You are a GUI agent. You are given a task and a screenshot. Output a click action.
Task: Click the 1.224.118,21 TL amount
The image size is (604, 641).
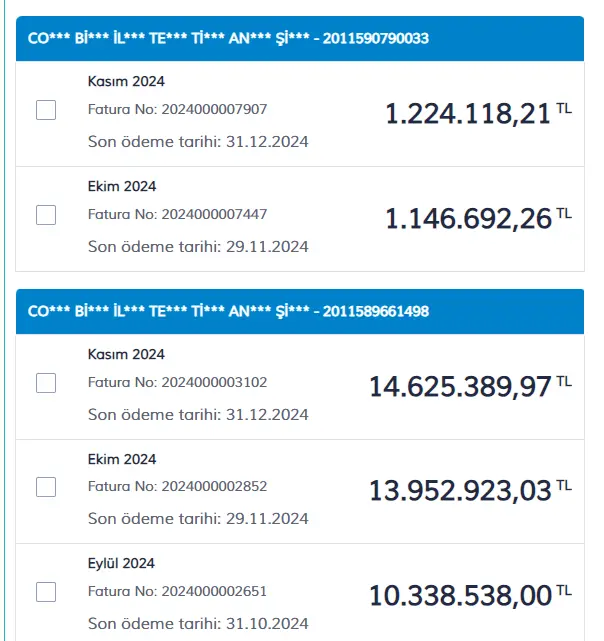478,113
